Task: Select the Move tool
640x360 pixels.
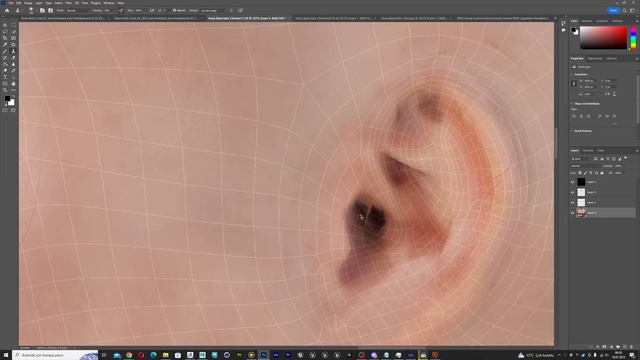Action: (5, 25)
